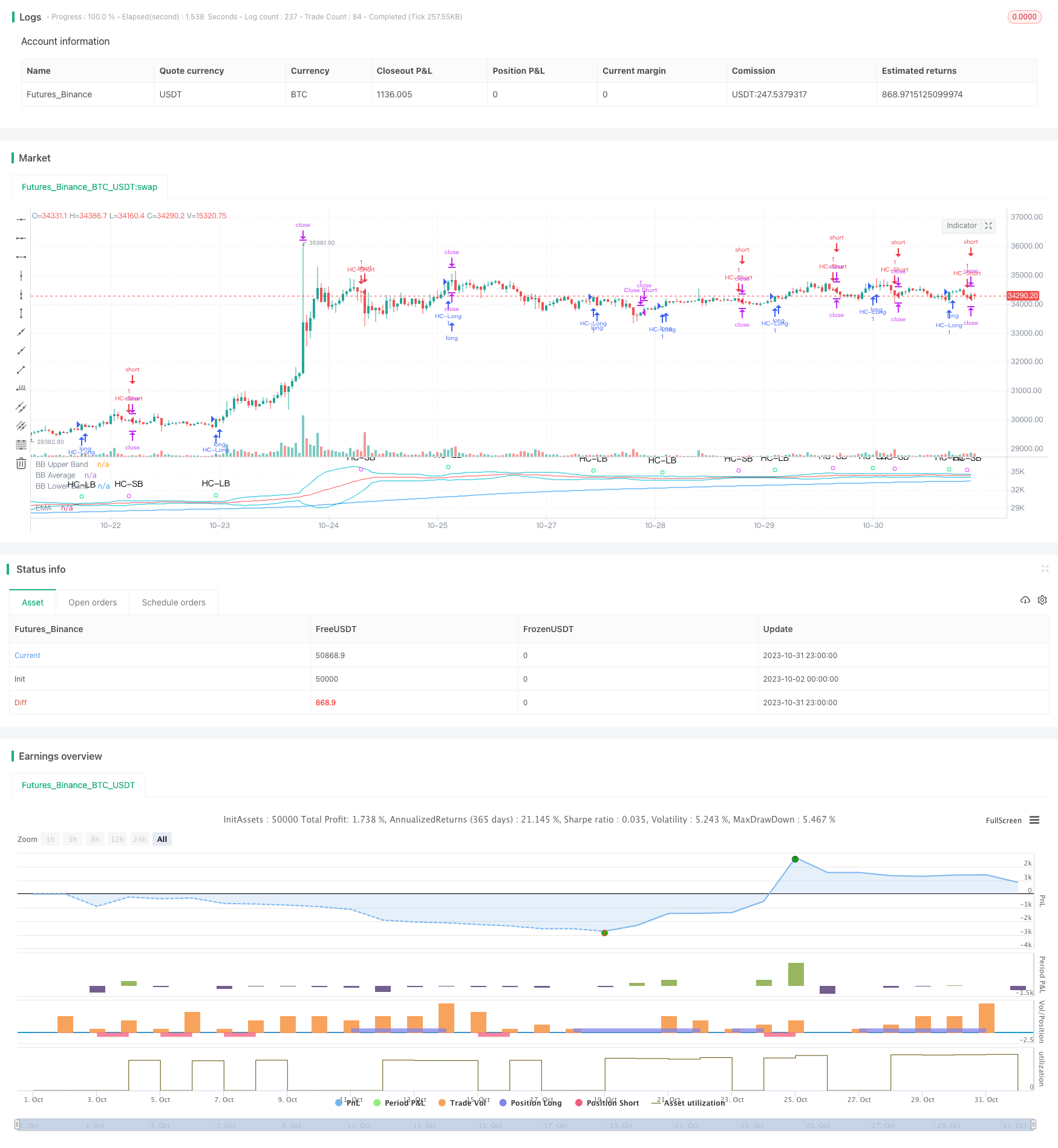Click the BB Average indicator label
Viewport: 1058px width, 1148px height.
[56, 475]
